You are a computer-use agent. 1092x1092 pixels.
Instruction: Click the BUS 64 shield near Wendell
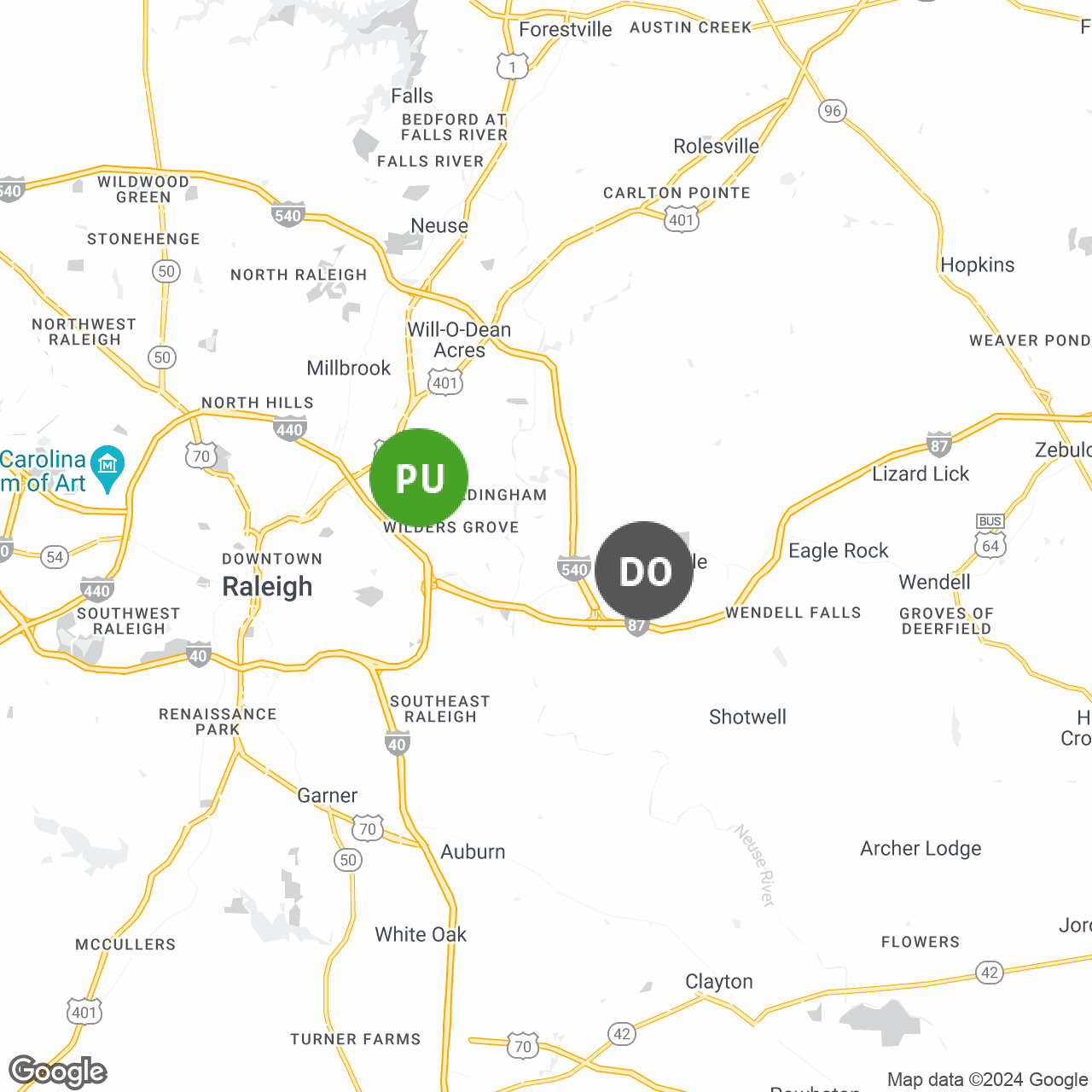click(x=990, y=537)
